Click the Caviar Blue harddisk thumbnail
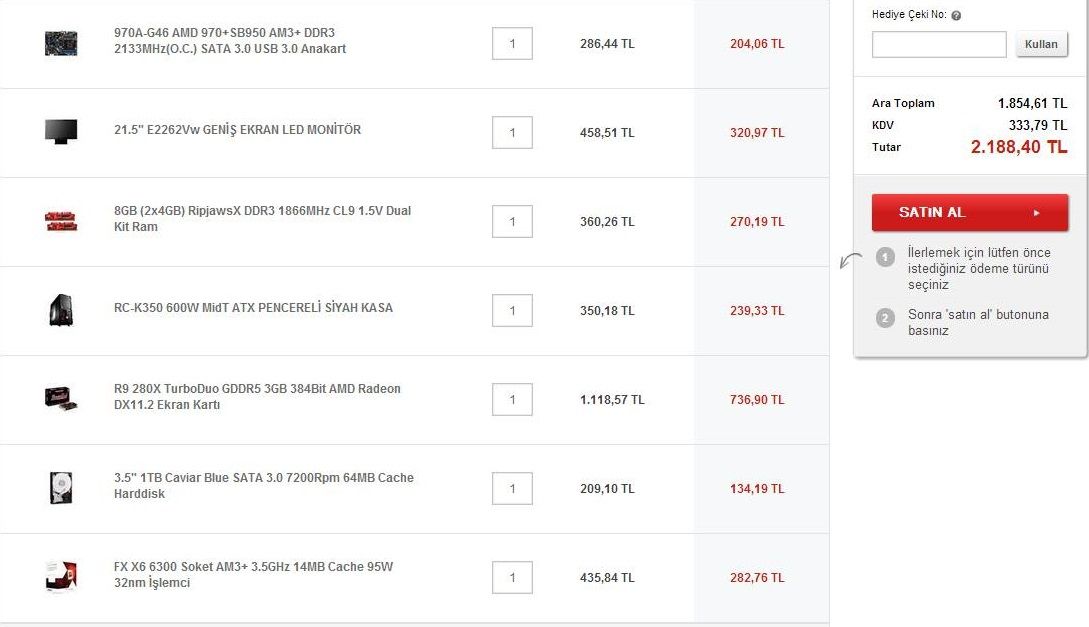The image size is (1089, 627). pyautogui.click(x=61, y=488)
